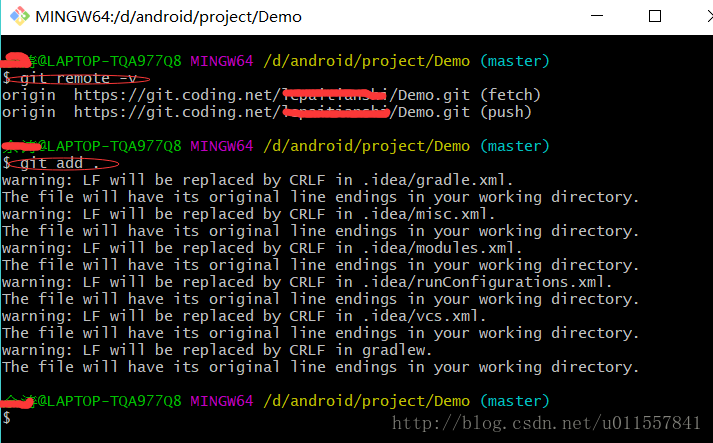
Task: Click warning line mentioning .idea/vcs.xml
Action: pos(244,316)
